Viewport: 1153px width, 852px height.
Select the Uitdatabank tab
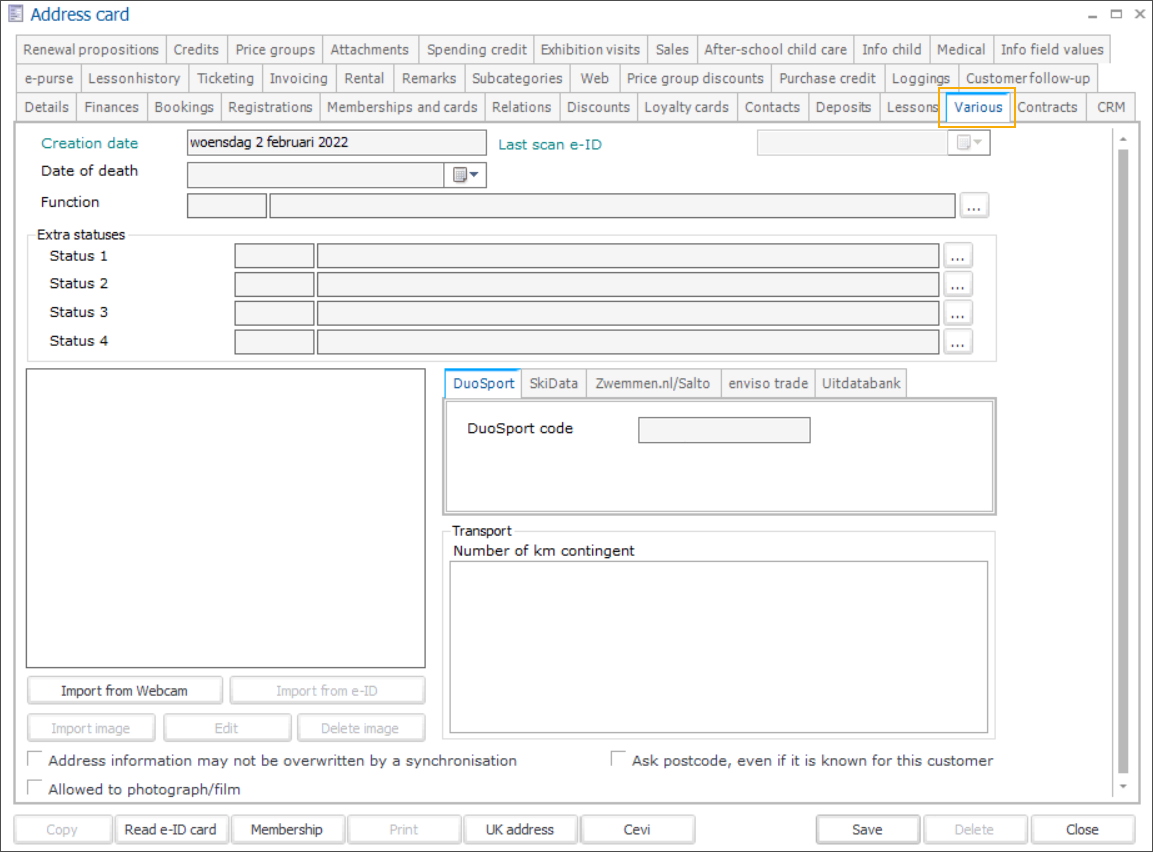coord(861,383)
